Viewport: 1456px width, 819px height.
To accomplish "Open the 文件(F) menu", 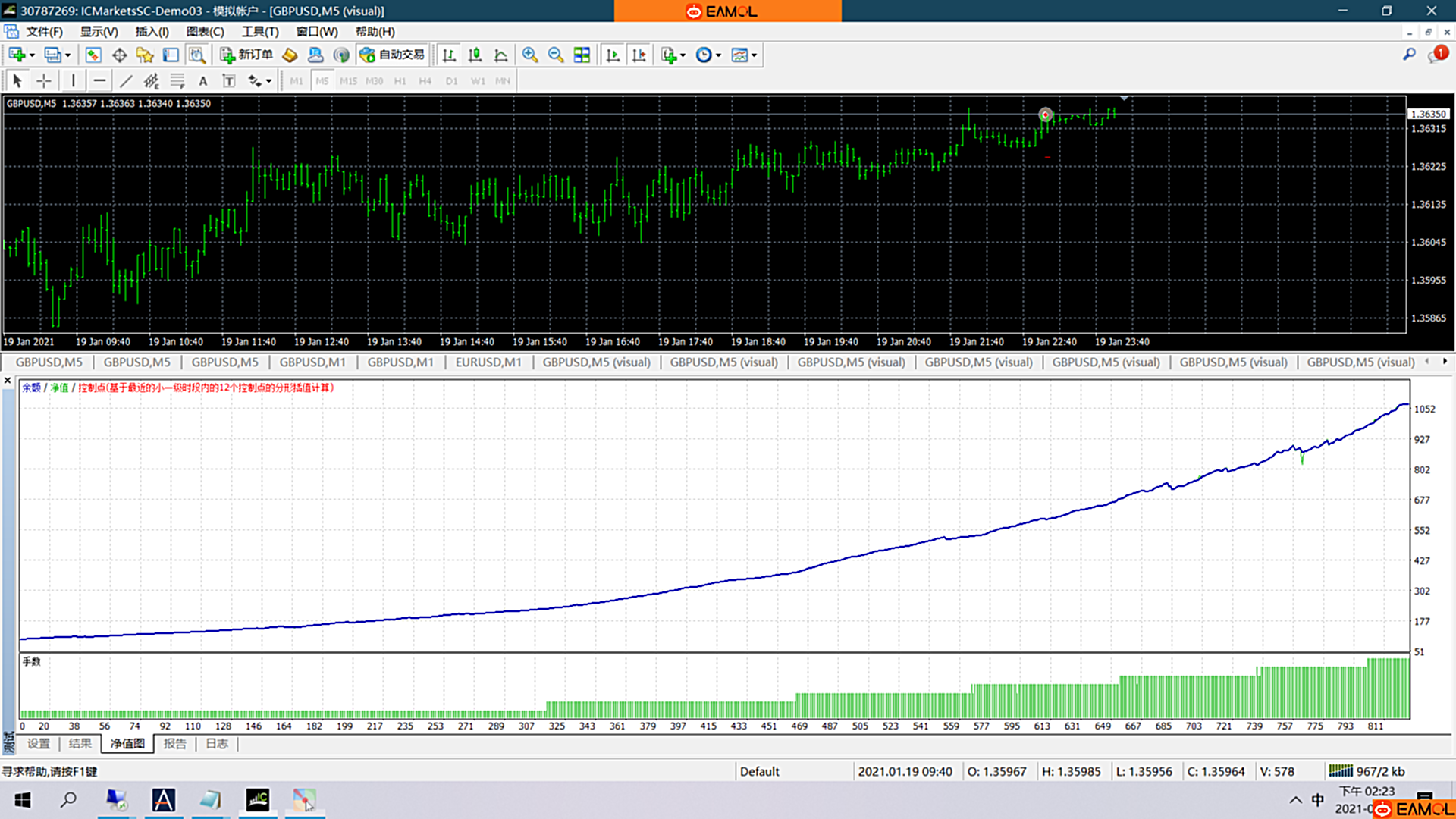I will click(x=44, y=32).
